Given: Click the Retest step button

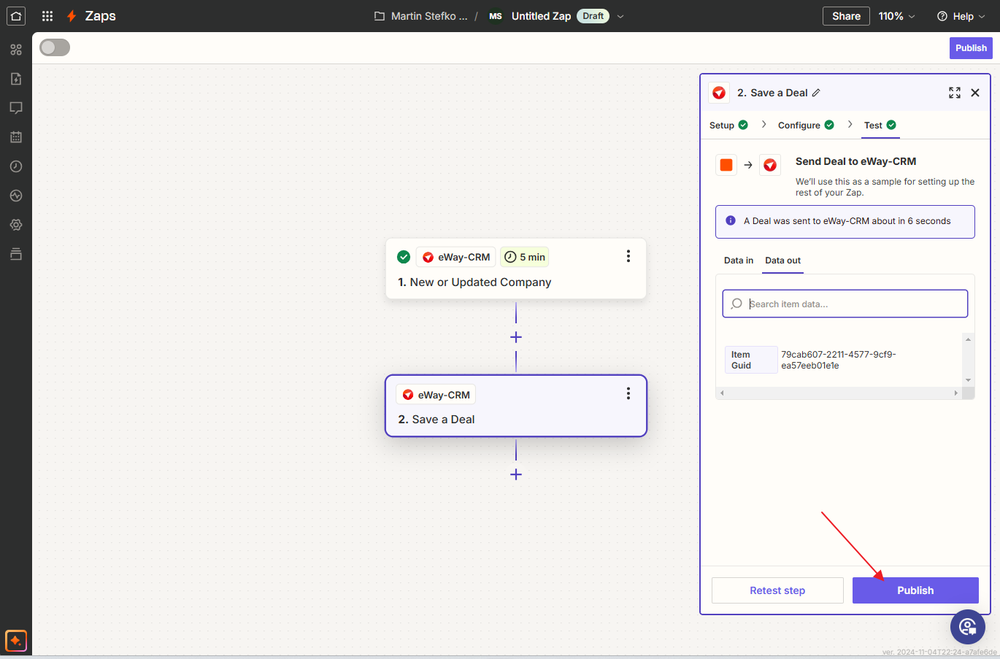Looking at the screenshot, I should pos(777,590).
